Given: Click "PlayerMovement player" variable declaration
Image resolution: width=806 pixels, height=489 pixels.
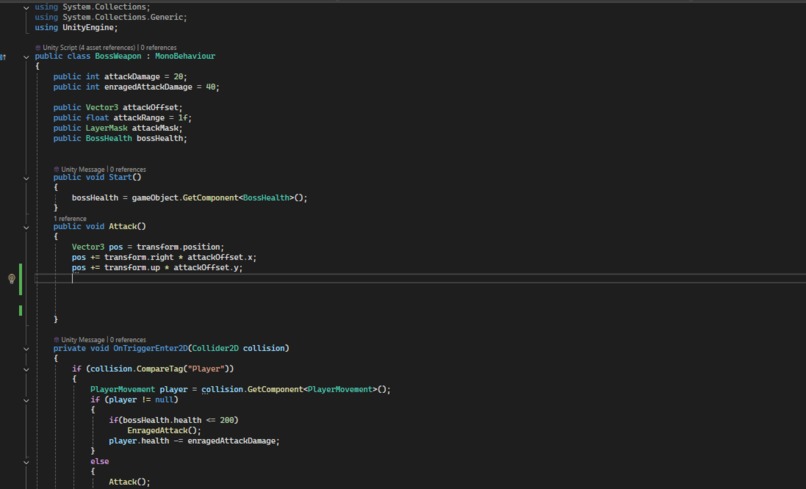Looking at the screenshot, I should coord(139,389).
